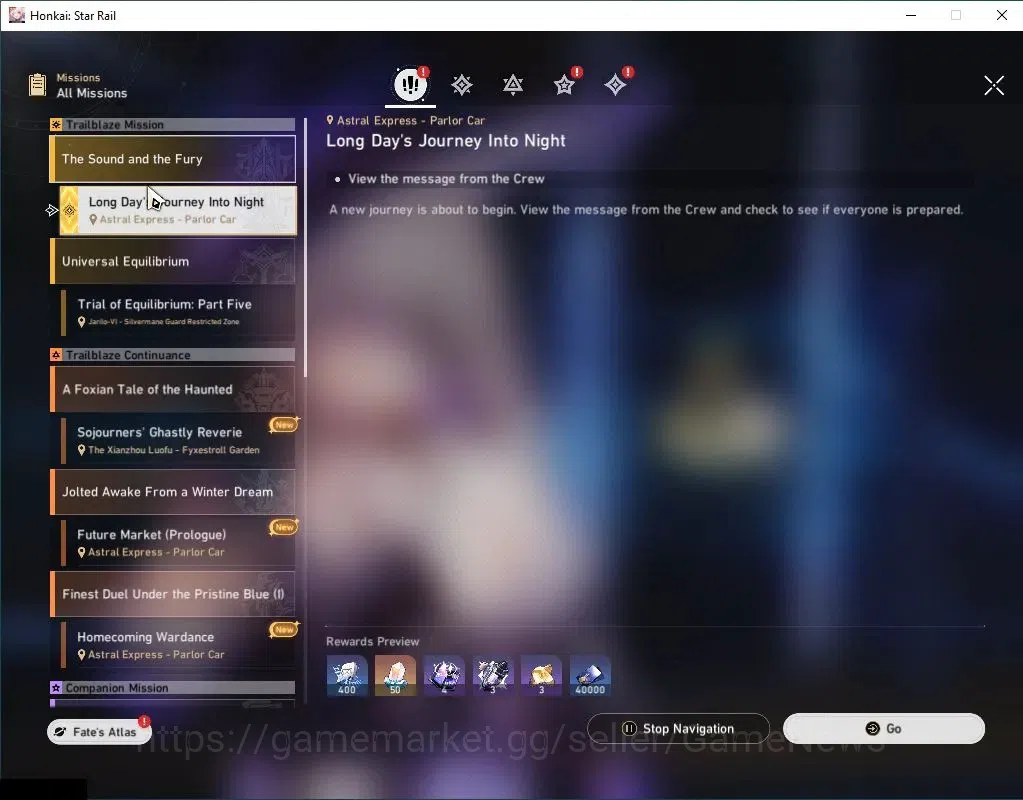Select the All Missions tab icon
This screenshot has width=1023, height=800.
coord(410,84)
